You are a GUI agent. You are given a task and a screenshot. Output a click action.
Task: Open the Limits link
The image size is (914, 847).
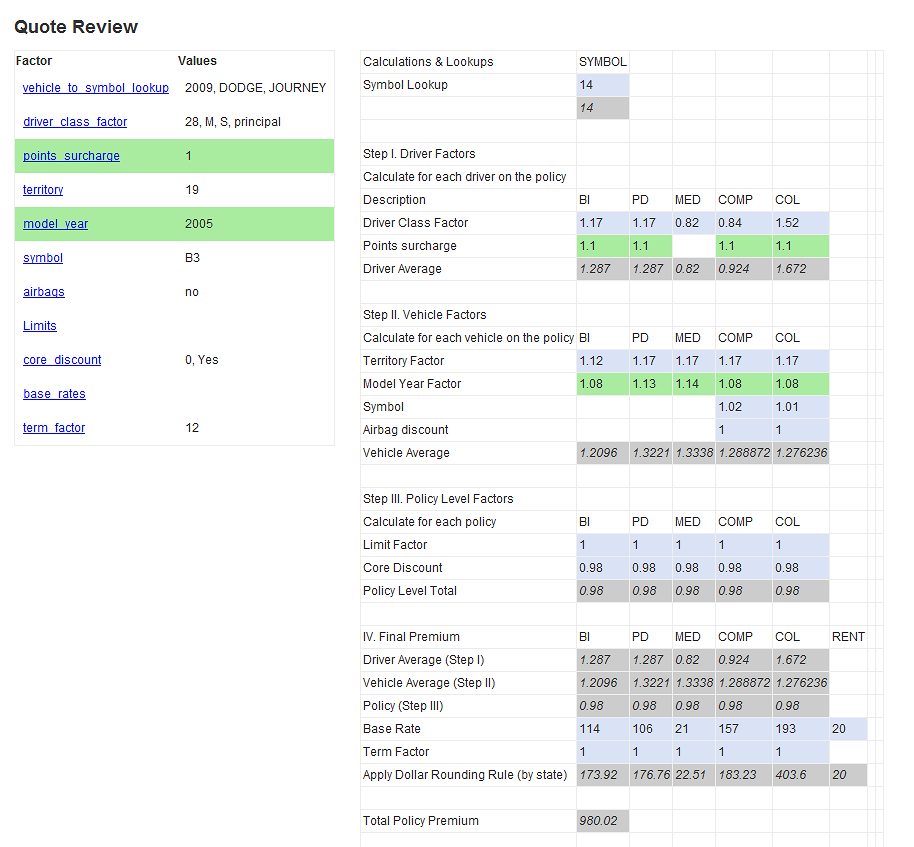[x=40, y=326]
